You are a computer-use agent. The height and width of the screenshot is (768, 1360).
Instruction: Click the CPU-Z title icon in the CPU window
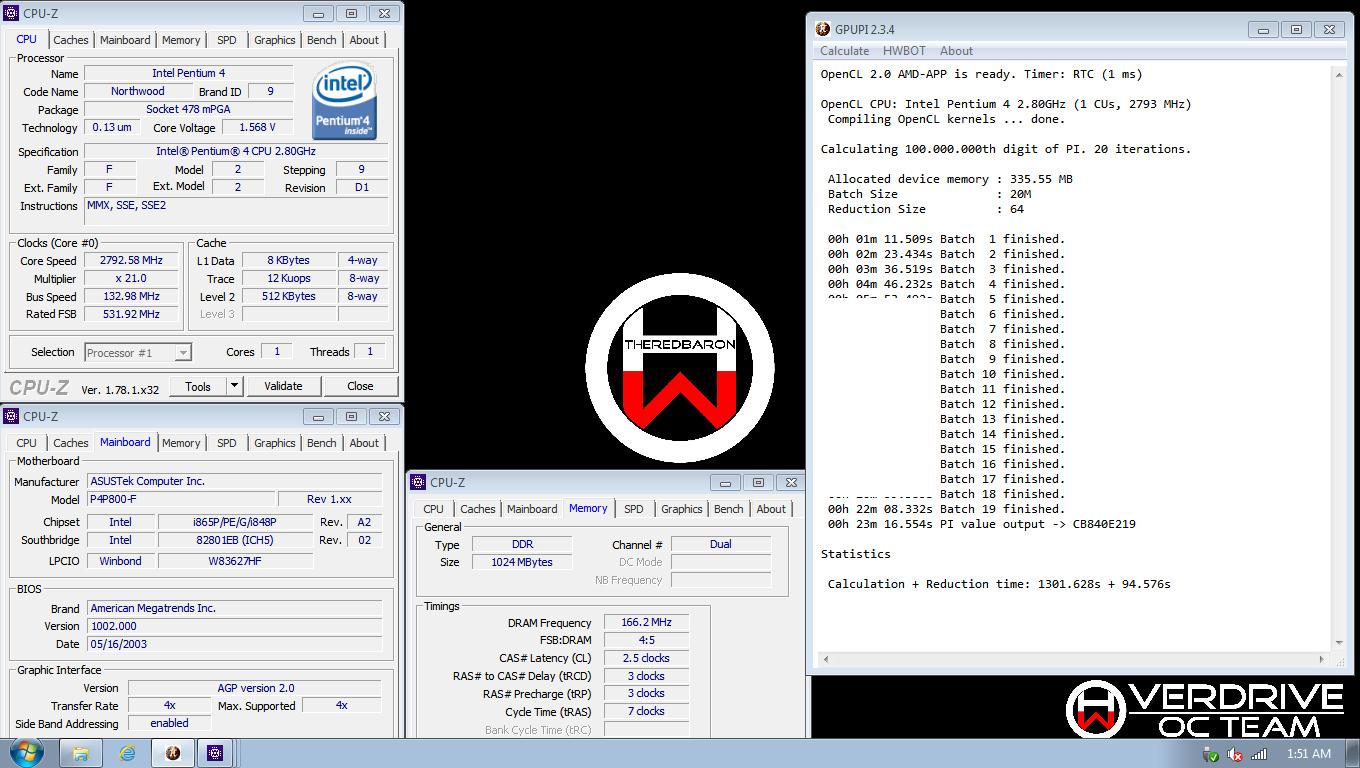(12, 14)
